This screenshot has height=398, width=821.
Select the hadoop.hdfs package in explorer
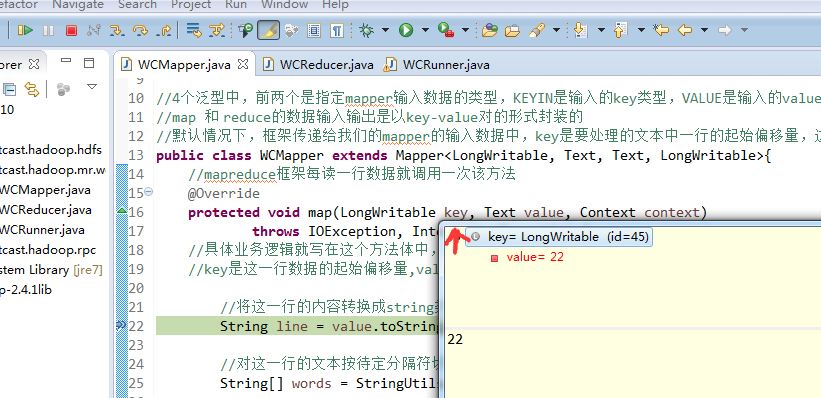pos(51,150)
